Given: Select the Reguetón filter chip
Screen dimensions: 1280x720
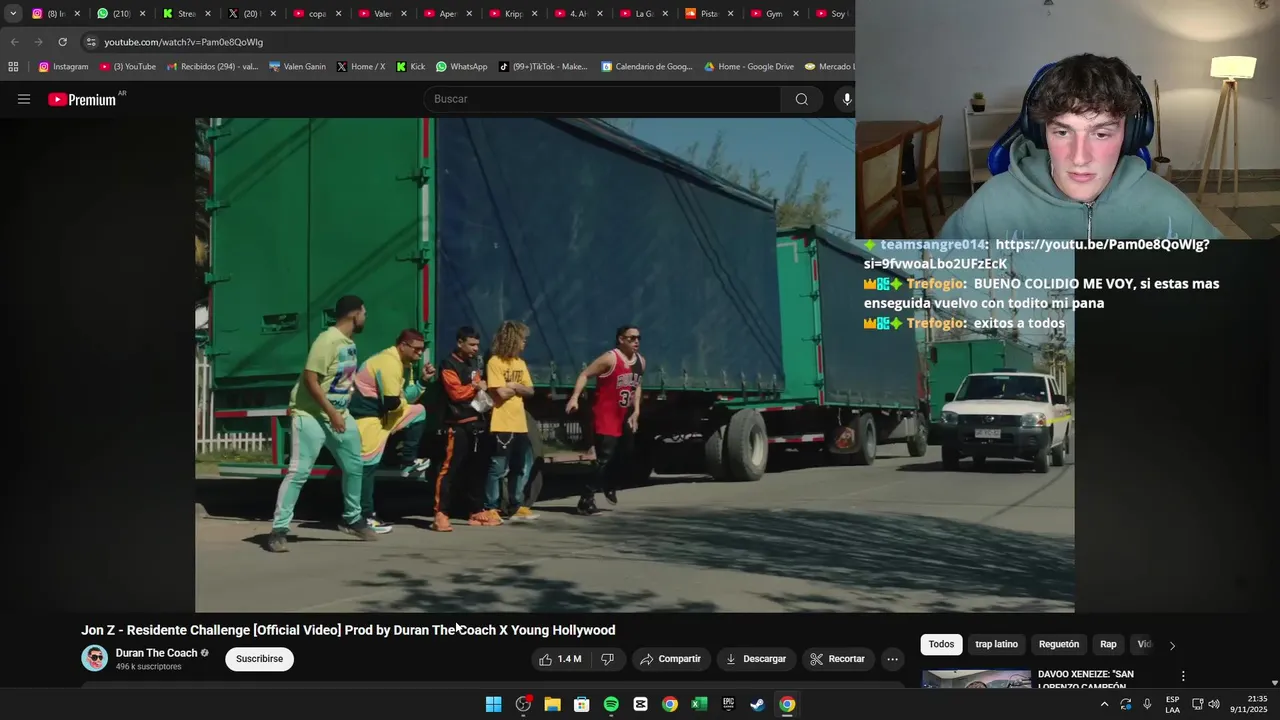Looking at the screenshot, I should (x=1059, y=644).
